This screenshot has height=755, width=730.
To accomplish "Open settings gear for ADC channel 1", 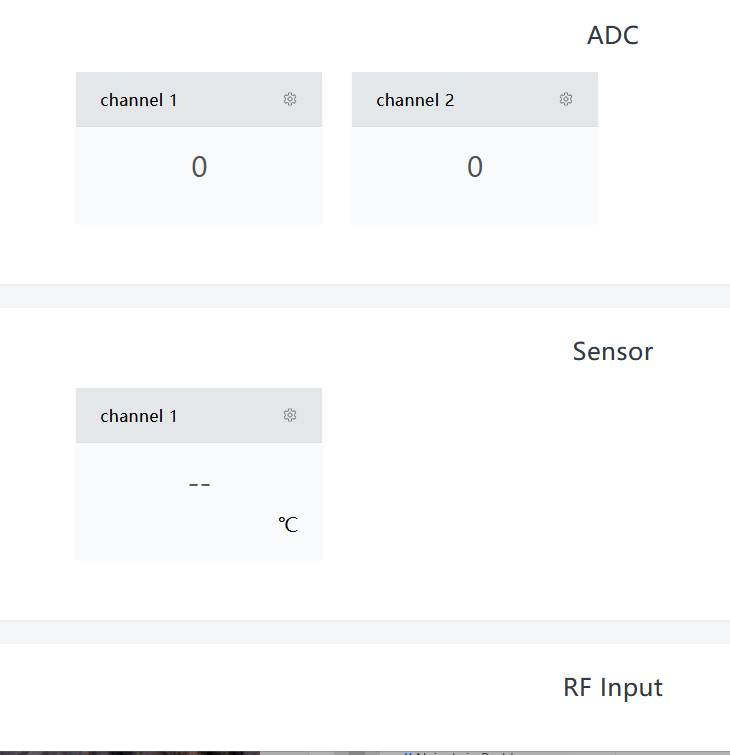I will (x=290, y=99).
